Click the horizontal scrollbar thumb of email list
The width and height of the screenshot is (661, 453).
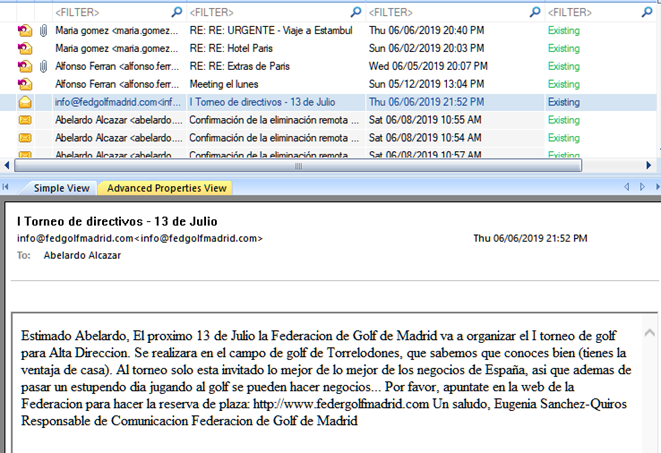coord(298,165)
